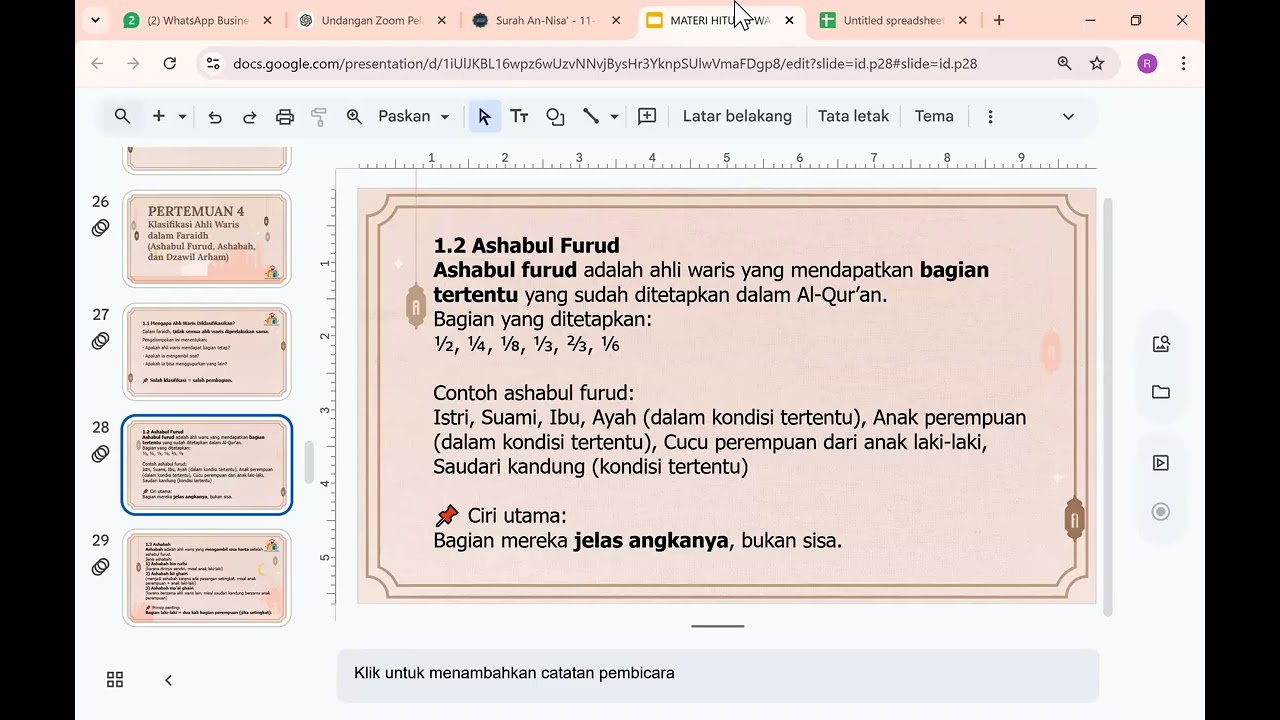Go back to previous page

(x=97, y=63)
